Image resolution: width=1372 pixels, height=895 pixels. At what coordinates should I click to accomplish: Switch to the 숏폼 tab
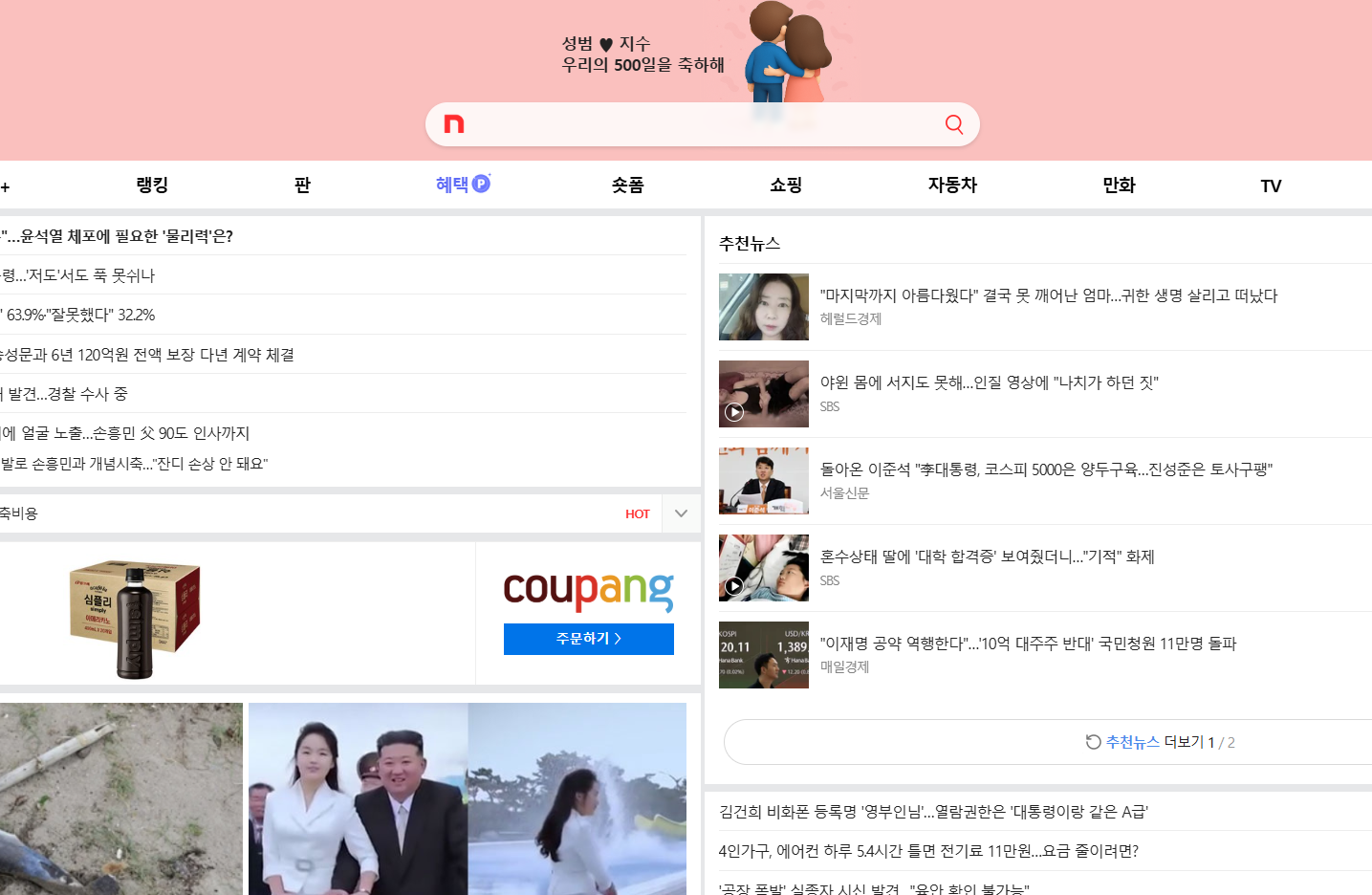[627, 186]
